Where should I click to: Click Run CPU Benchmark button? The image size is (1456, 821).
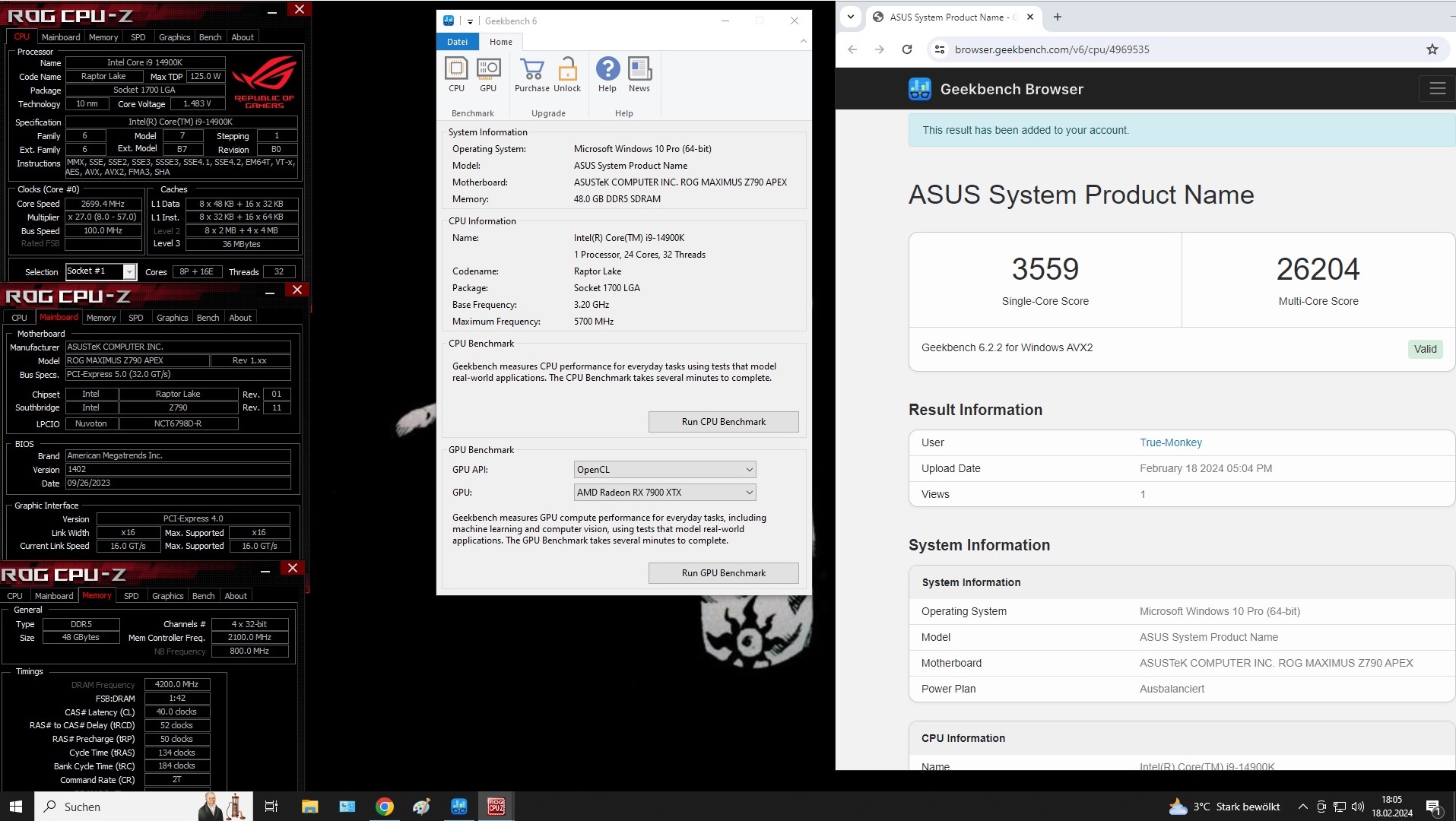point(723,422)
